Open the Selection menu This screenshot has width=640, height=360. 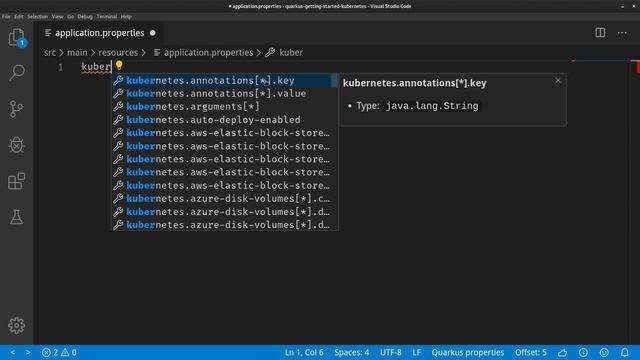pos(38,17)
